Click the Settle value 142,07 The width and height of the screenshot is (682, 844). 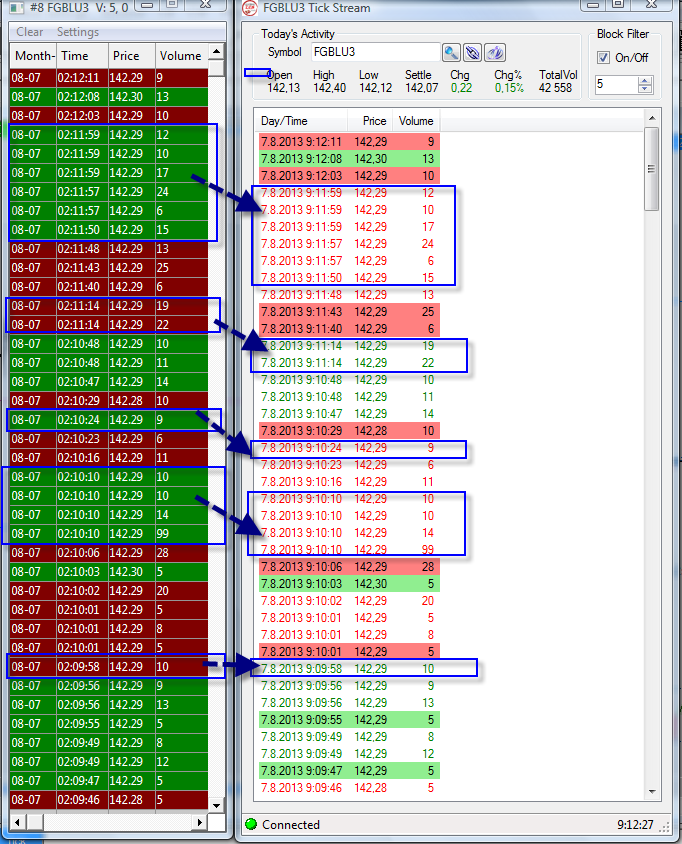[422, 88]
